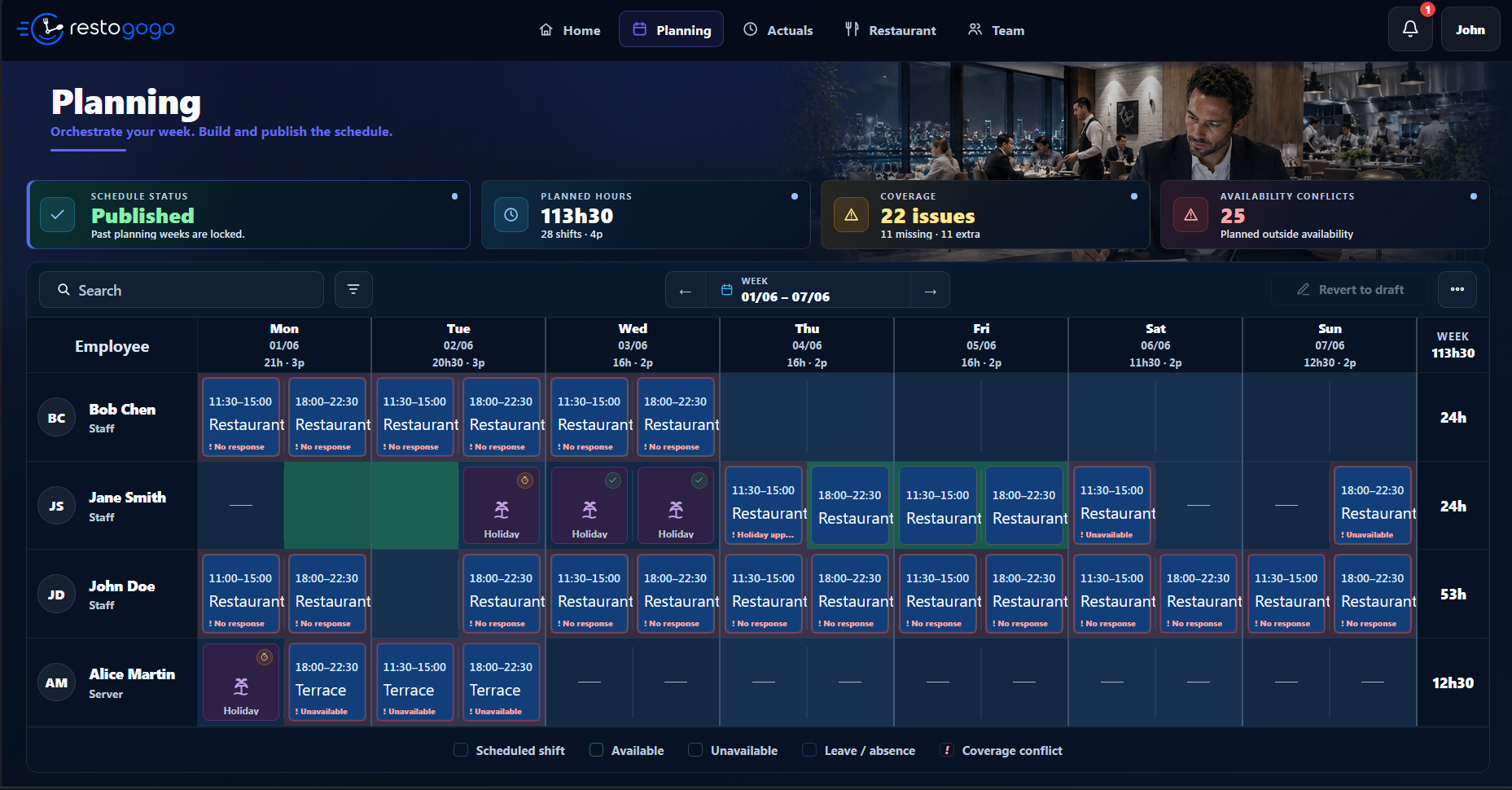1512x790 pixels.
Task: Open Alice Martin's Monday 18:00–22:30 Terrace shift
Action: [327, 682]
